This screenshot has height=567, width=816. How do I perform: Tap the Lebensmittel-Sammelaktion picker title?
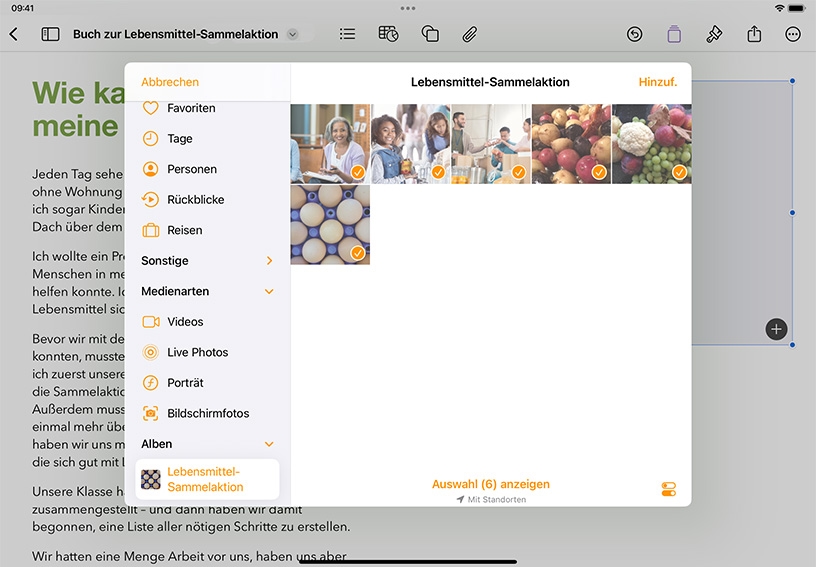click(x=490, y=82)
